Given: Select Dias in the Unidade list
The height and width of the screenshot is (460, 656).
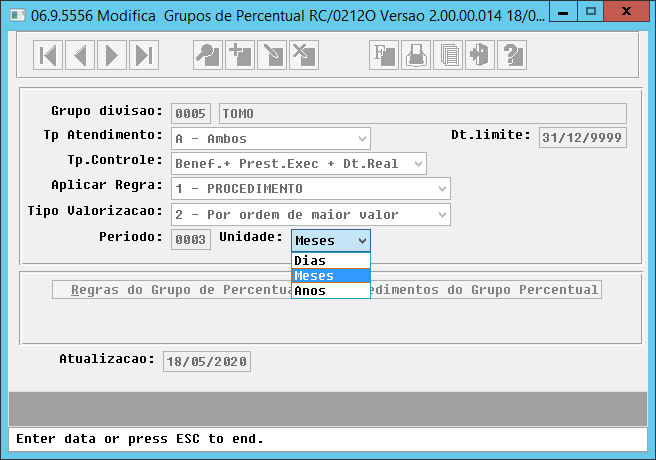Looking at the screenshot, I should [331, 261].
